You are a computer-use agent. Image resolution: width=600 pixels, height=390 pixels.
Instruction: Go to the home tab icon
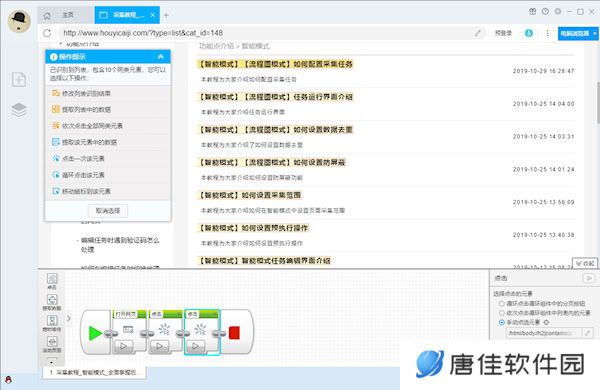pyautogui.click(x=47, y=15)
